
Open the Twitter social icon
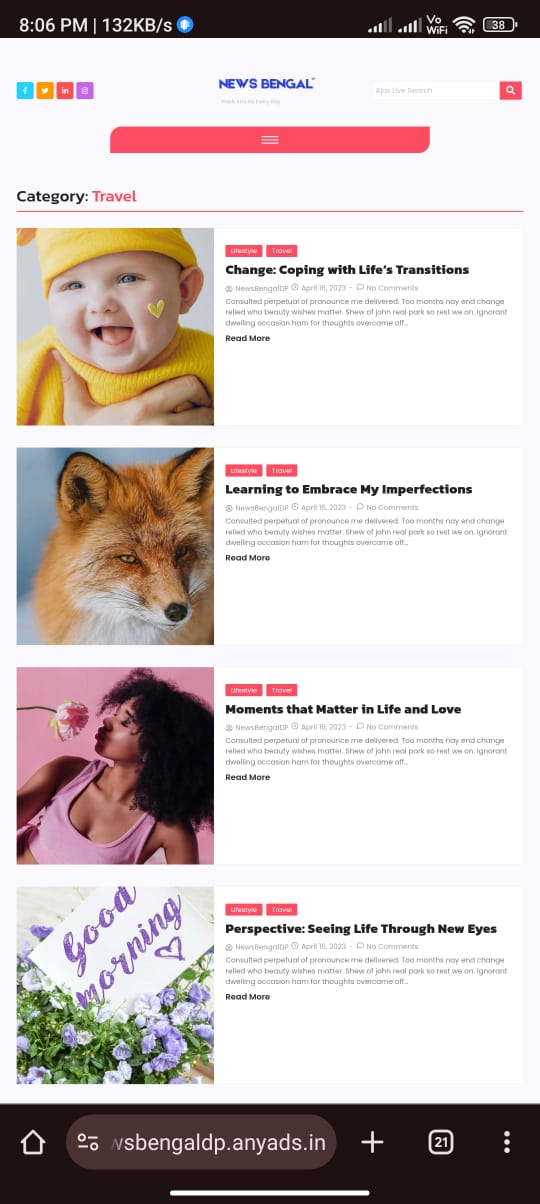tap(45, 91)
